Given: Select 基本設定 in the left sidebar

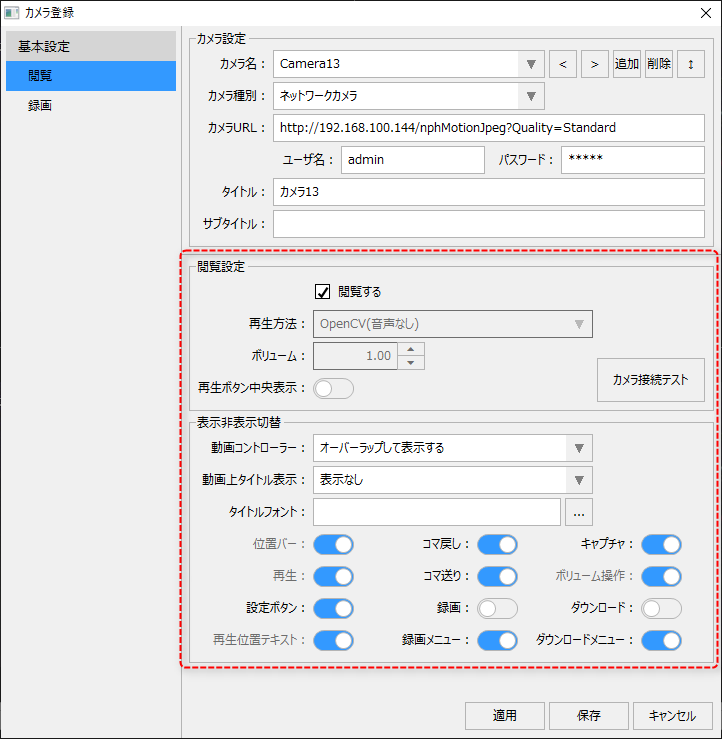Looking at the screenshot, I should pyautogui.click(x=44, y=46).
